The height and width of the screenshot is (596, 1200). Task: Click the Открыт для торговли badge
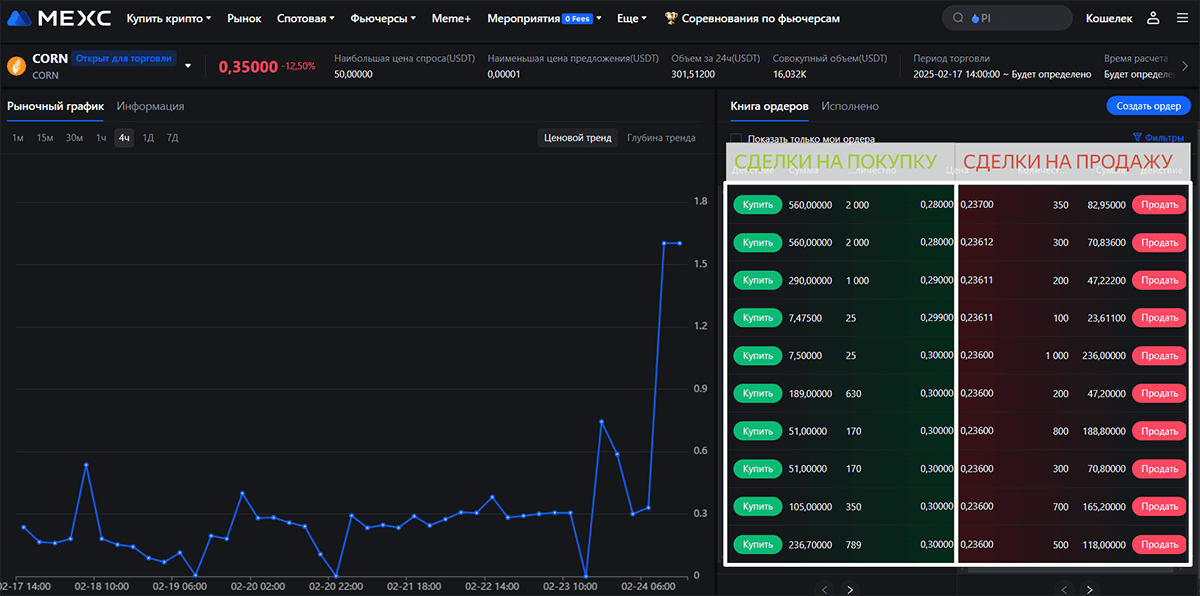[123, 58]
